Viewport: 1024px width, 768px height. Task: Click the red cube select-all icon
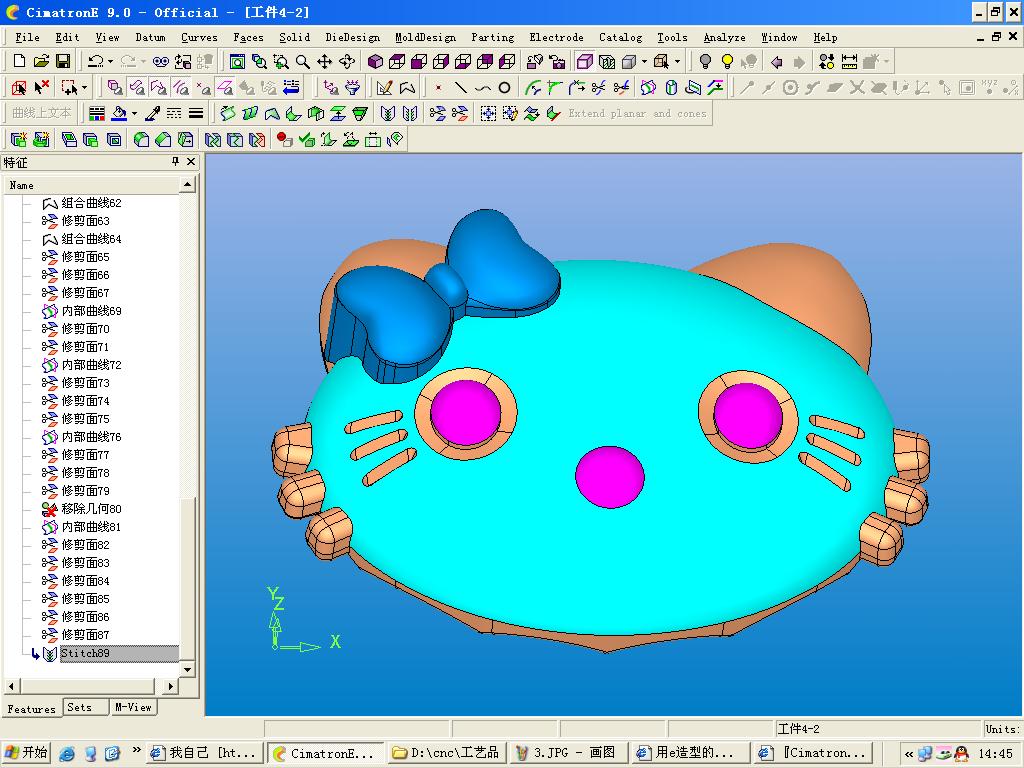coord(19,88)
